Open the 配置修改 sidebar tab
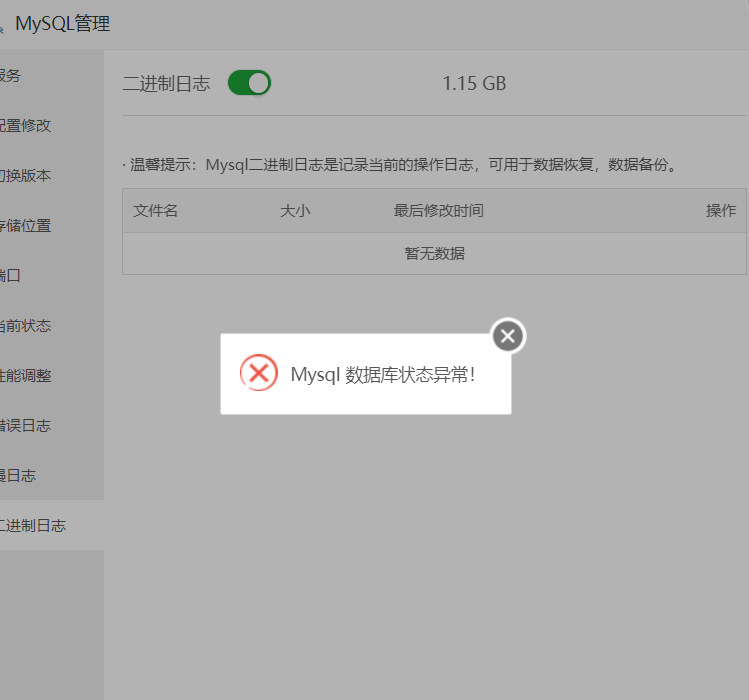The height and width of the screenshot is (700, 749). click(52, 125)
